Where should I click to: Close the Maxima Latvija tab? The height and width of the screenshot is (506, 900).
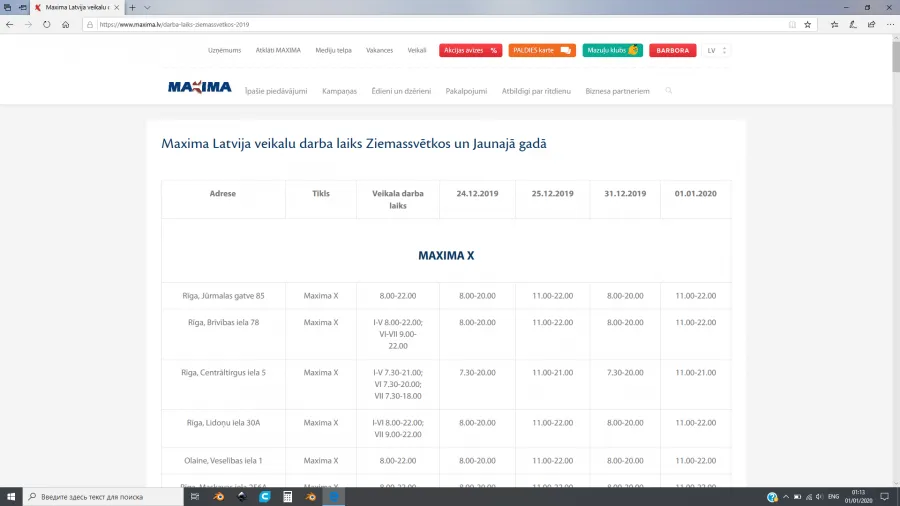(117, 7)
